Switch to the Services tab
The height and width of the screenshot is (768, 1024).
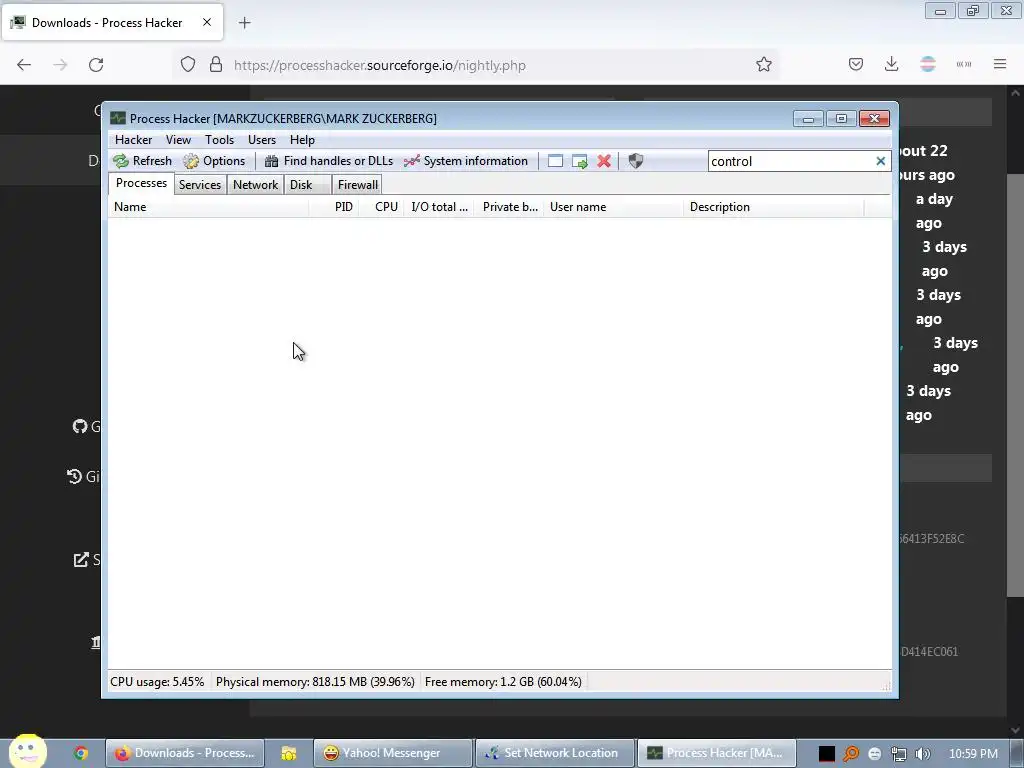coord(200,185)
